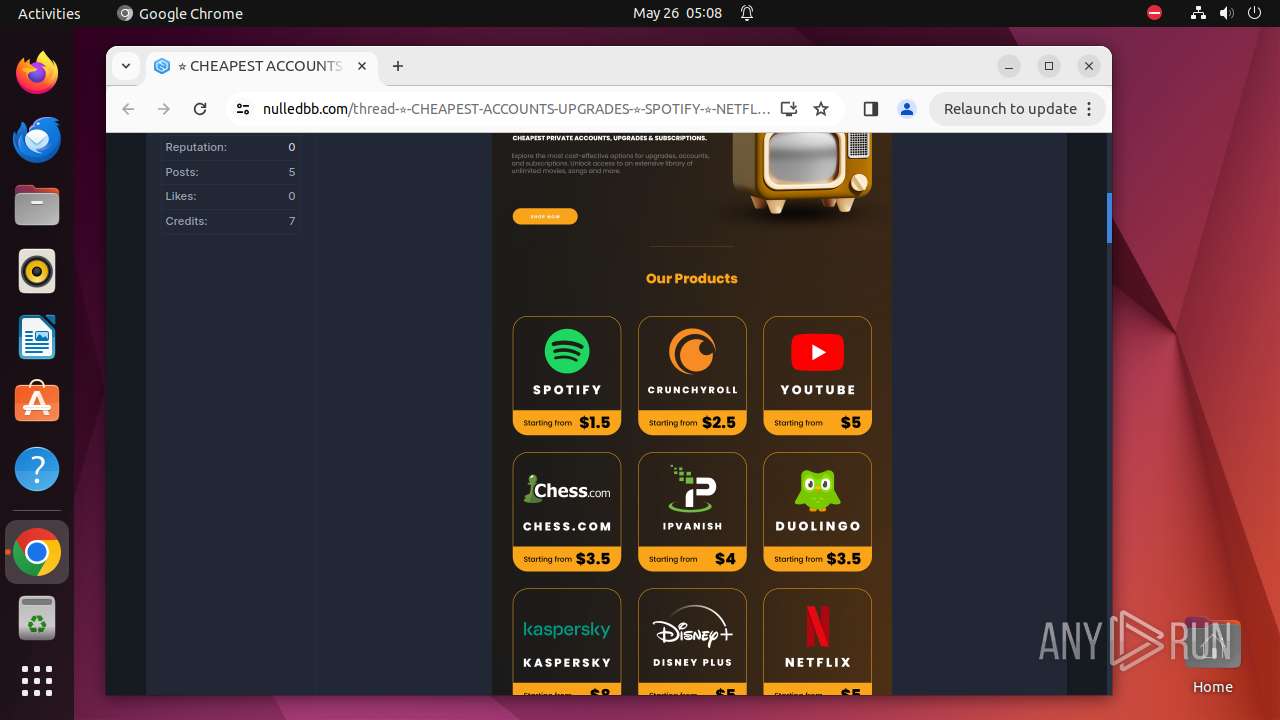Open the Home folder on the desktop
1280x720 pixels.
[1212, 656]
